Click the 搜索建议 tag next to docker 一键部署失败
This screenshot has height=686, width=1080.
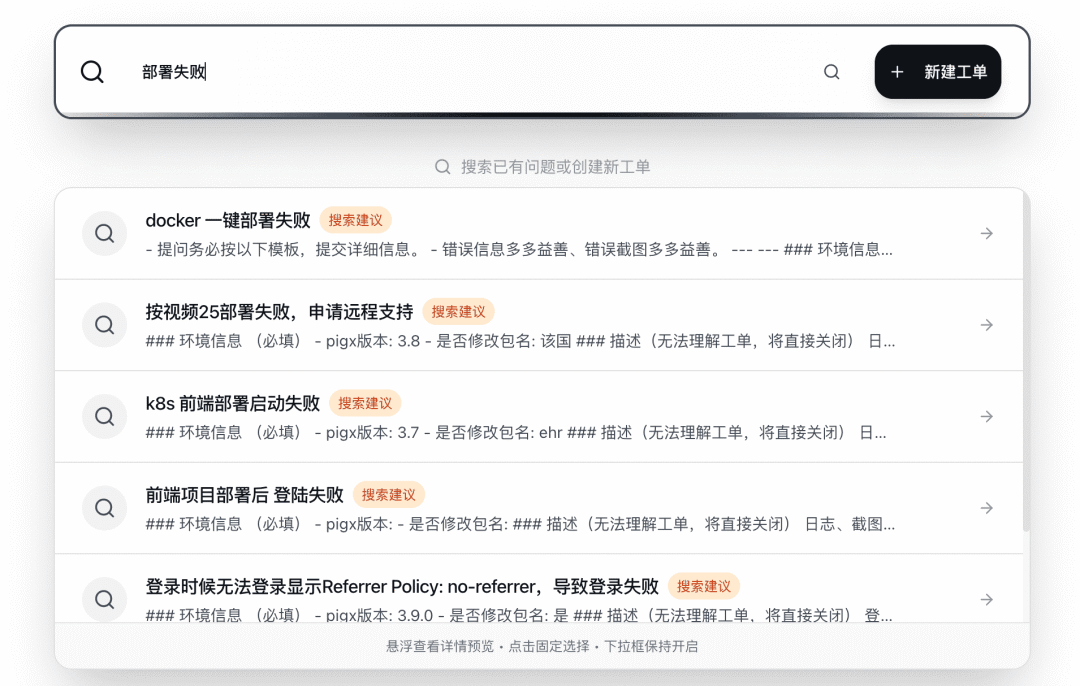356,220
